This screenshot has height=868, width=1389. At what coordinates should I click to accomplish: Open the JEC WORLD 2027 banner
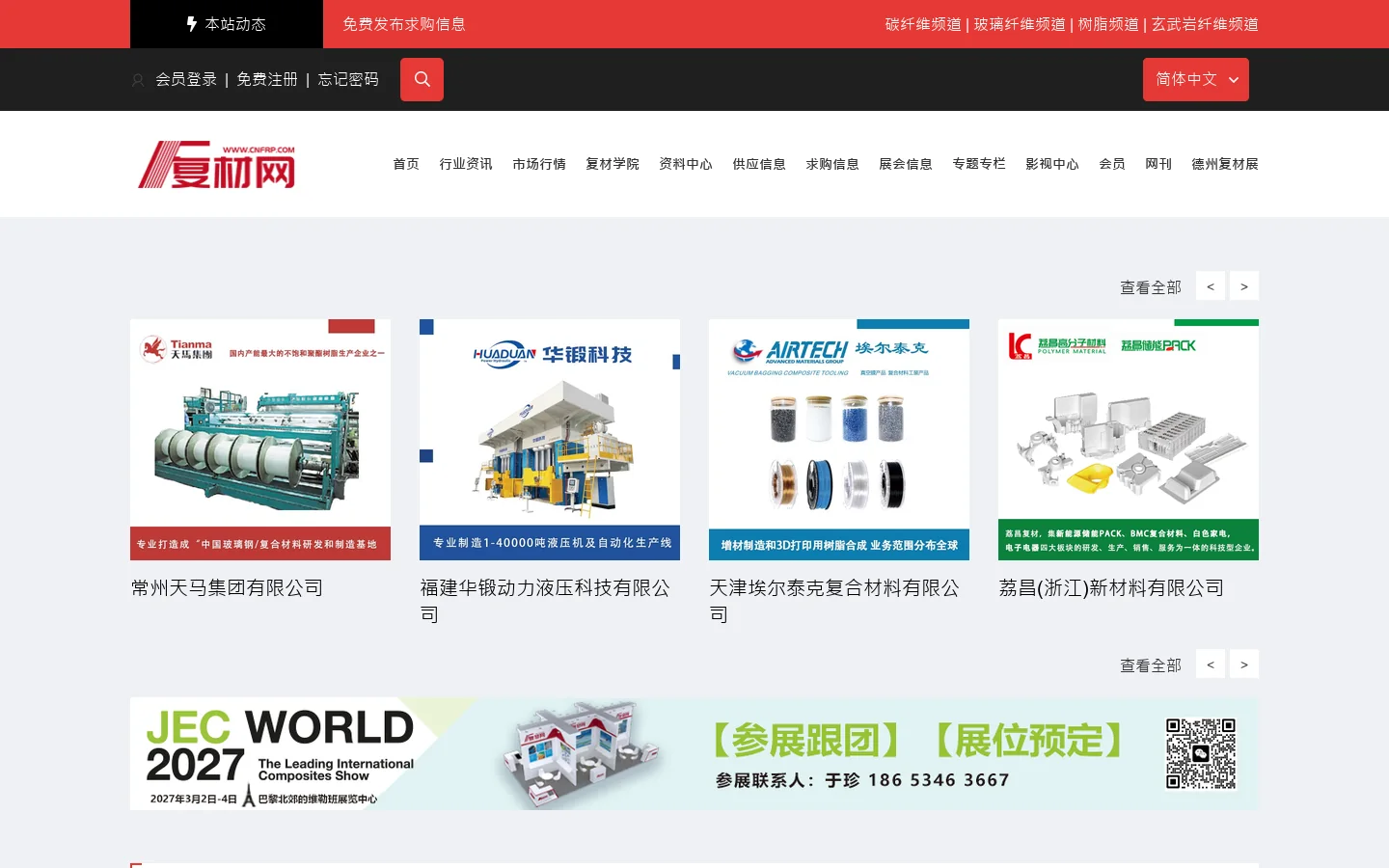click(x=694, y=753)
